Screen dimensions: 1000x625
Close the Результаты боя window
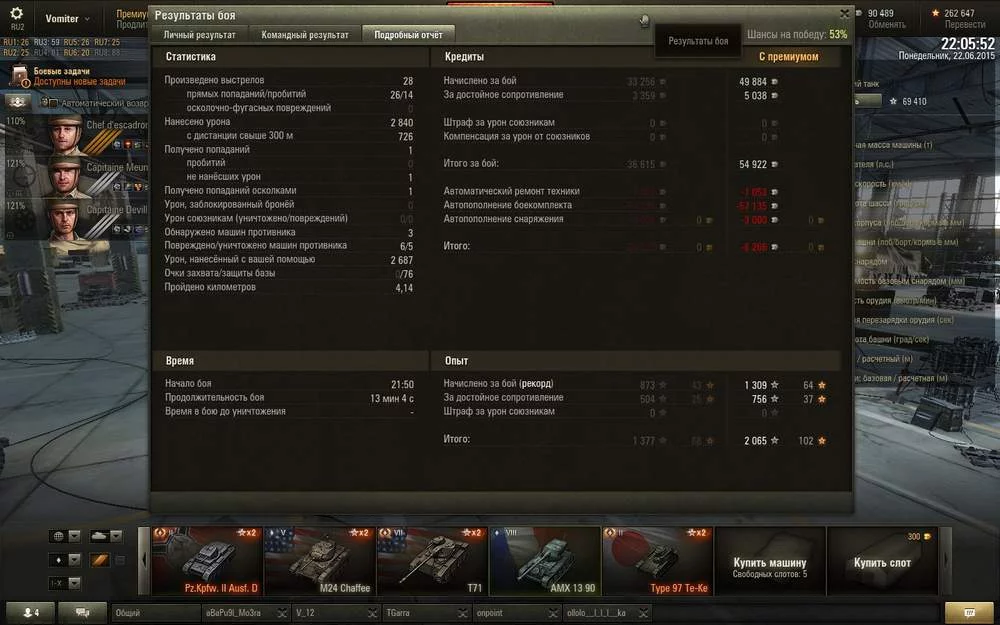tap(844, 13)
